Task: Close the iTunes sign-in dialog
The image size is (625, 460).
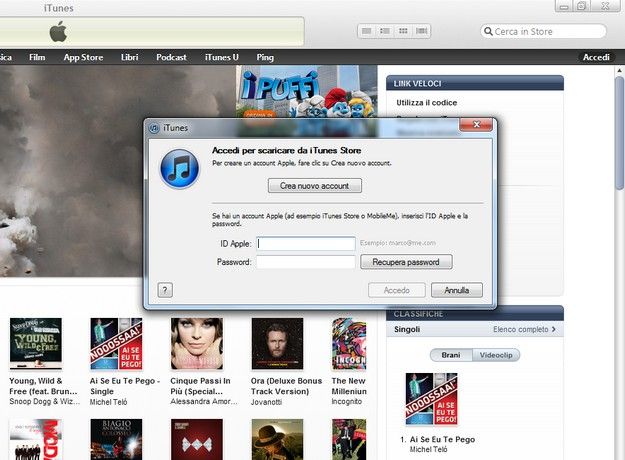Action: coord(476,125)
